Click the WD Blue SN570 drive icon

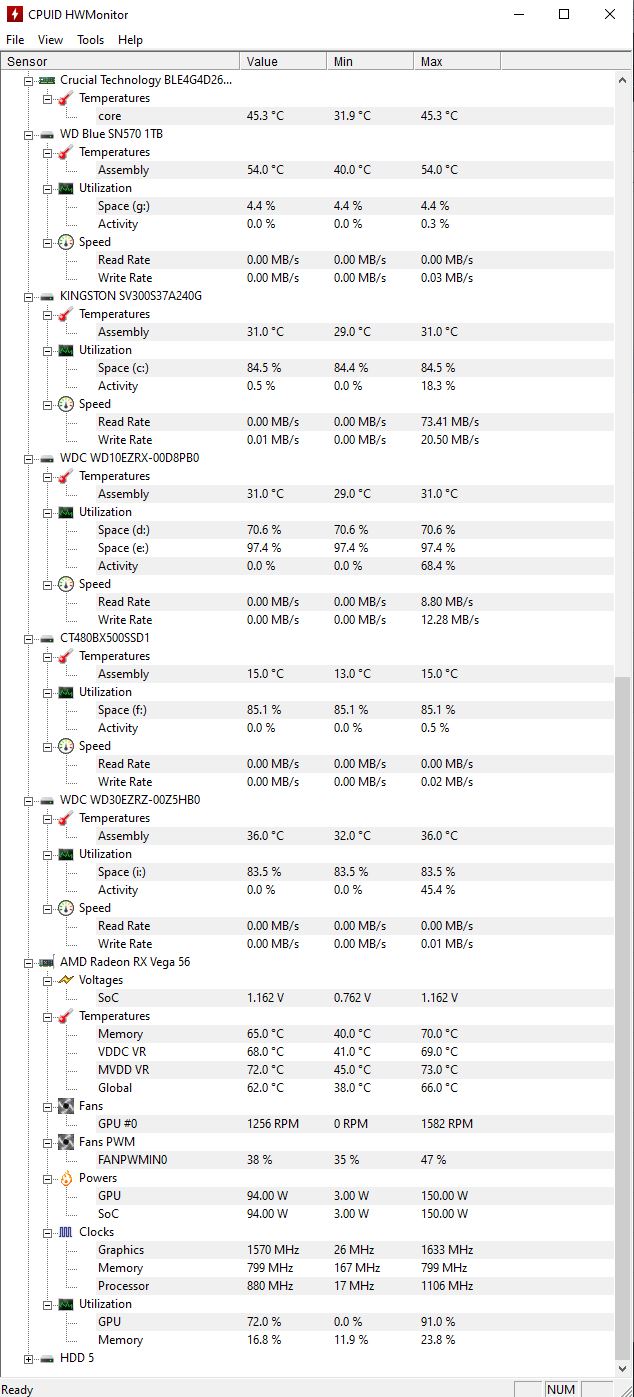tap(46, 134)
